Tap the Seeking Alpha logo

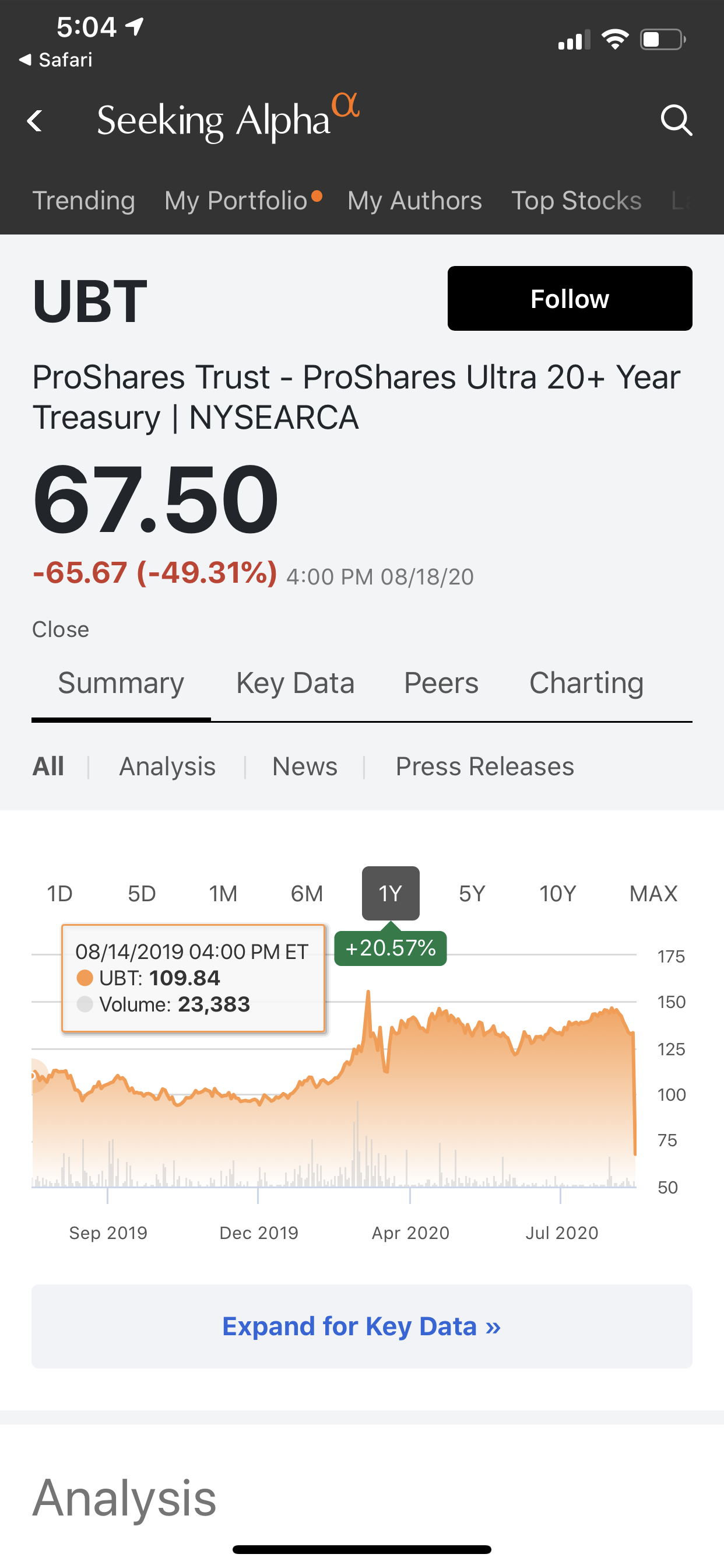tap(227, 118)
